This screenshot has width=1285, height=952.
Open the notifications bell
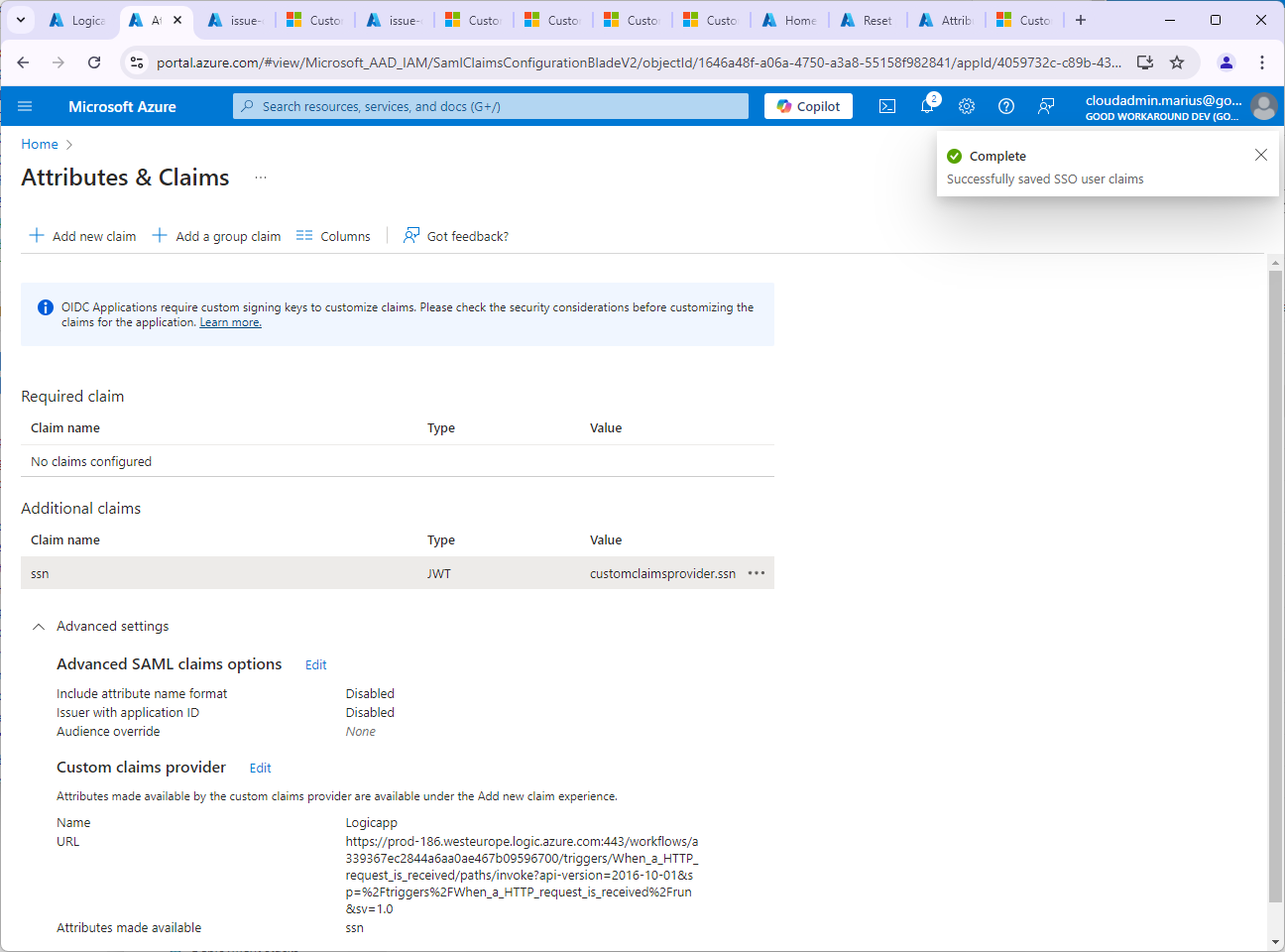click(x=927, y=106)
